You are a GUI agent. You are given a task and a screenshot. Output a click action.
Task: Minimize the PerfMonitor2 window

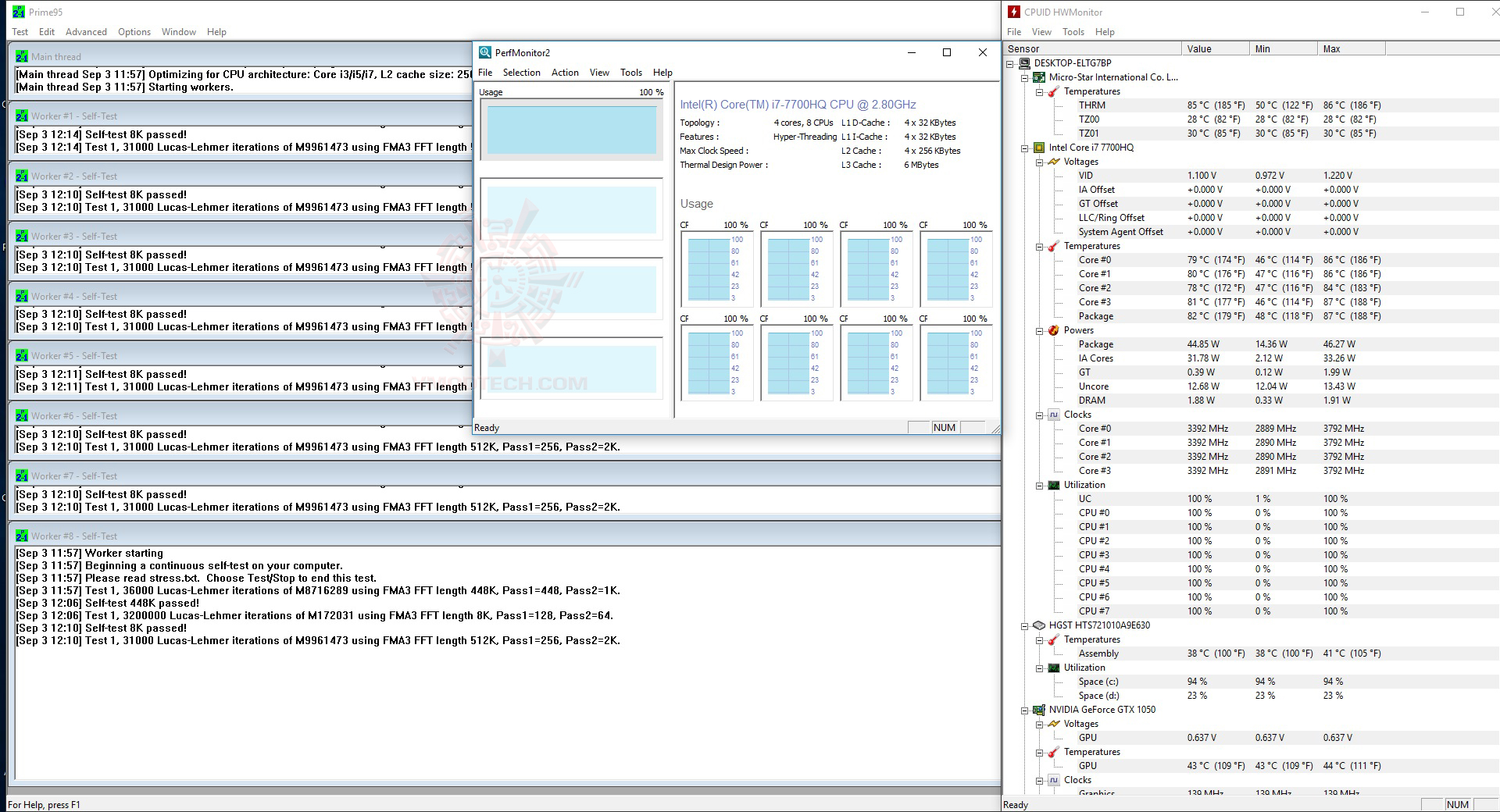pyautogui.click(x=911, y=52)
